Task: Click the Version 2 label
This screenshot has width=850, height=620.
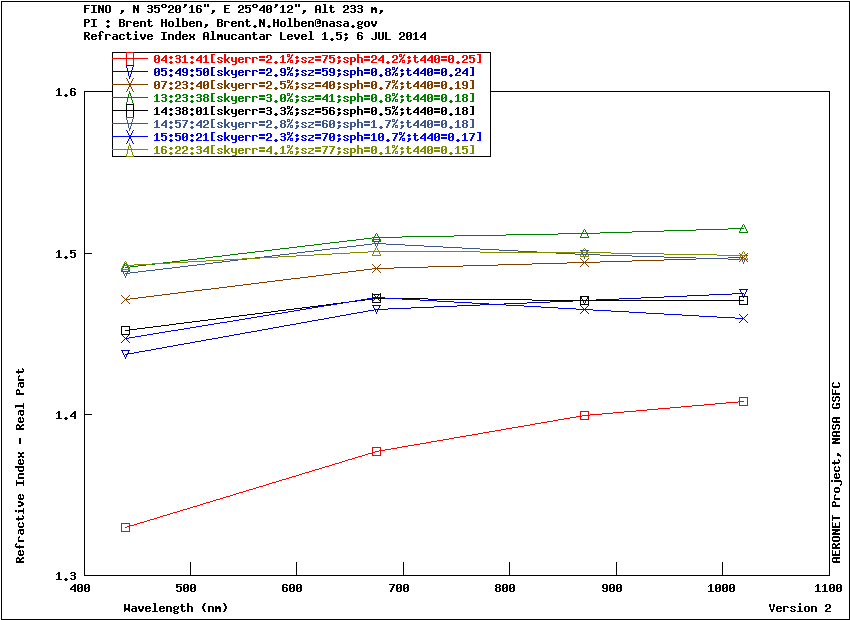Action: pyautogui.click(x=799, y=608)
